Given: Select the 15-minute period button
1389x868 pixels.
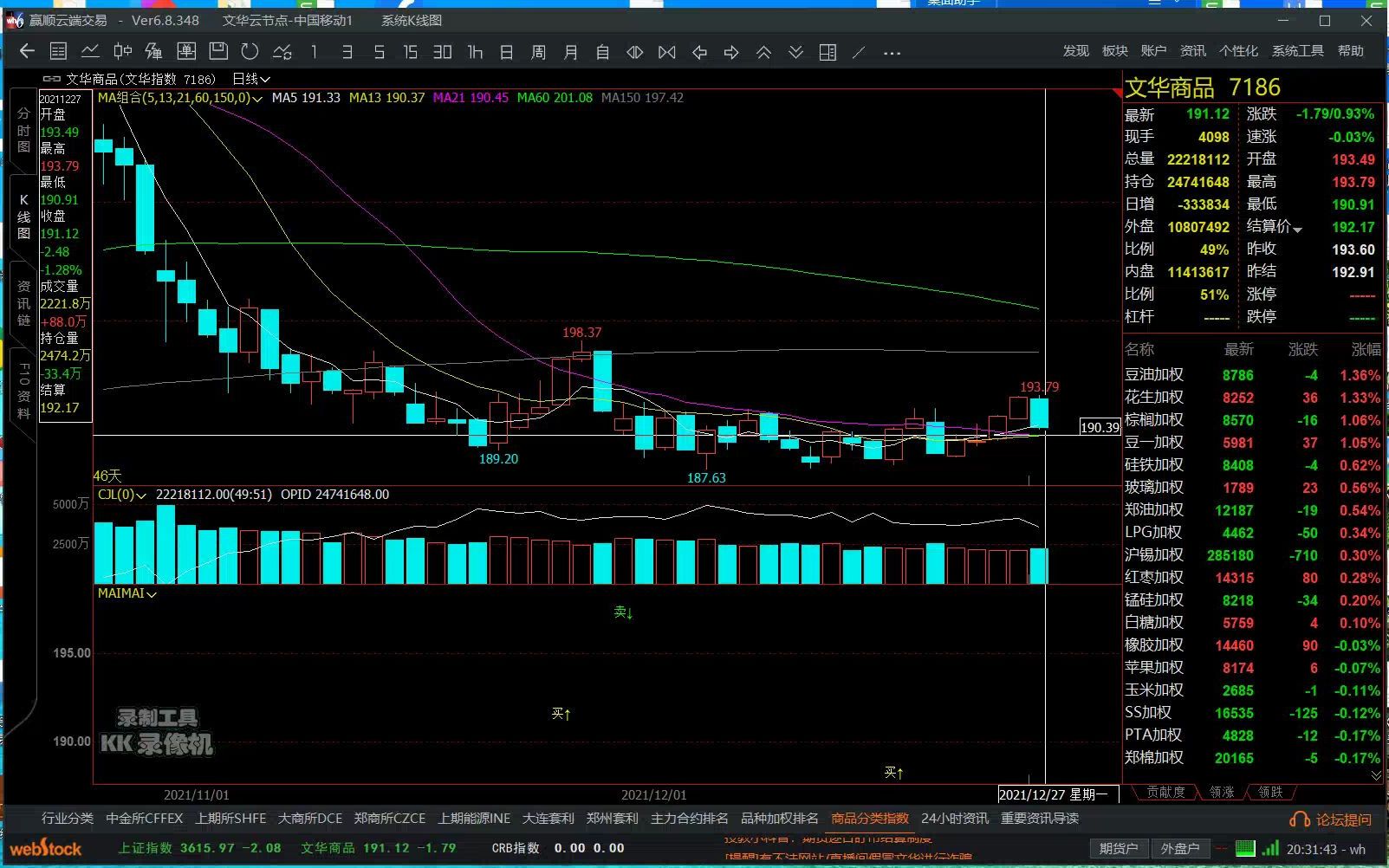Looking at the screenshot, I should 410,52.
